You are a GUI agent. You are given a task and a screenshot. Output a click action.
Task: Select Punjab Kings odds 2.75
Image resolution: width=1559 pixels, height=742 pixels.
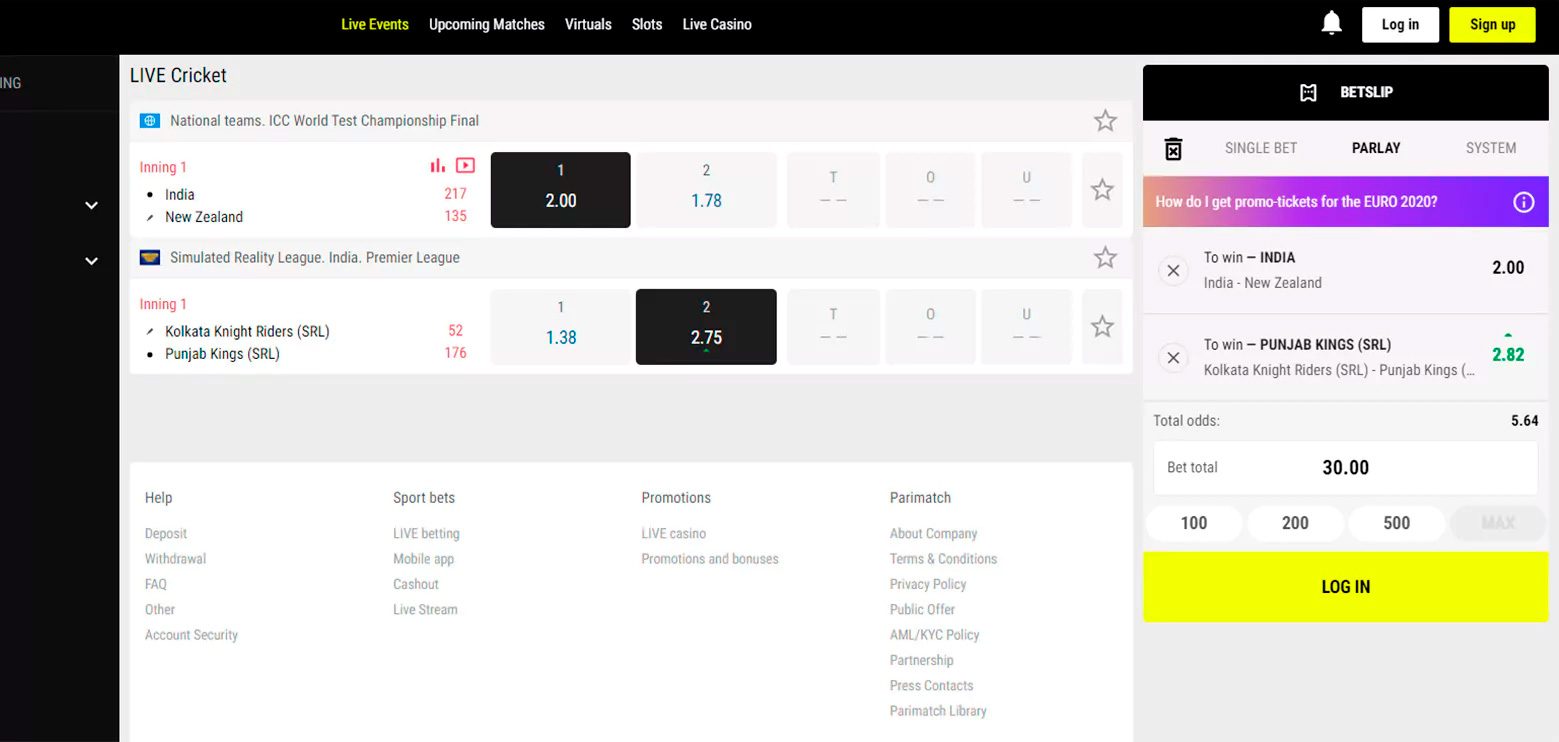click(x=706, y=327)
